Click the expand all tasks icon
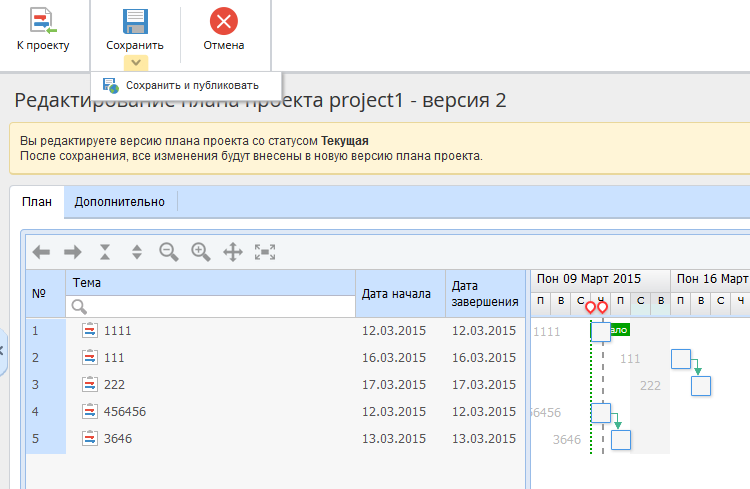 pyautogui.click(x=137, y=252)
